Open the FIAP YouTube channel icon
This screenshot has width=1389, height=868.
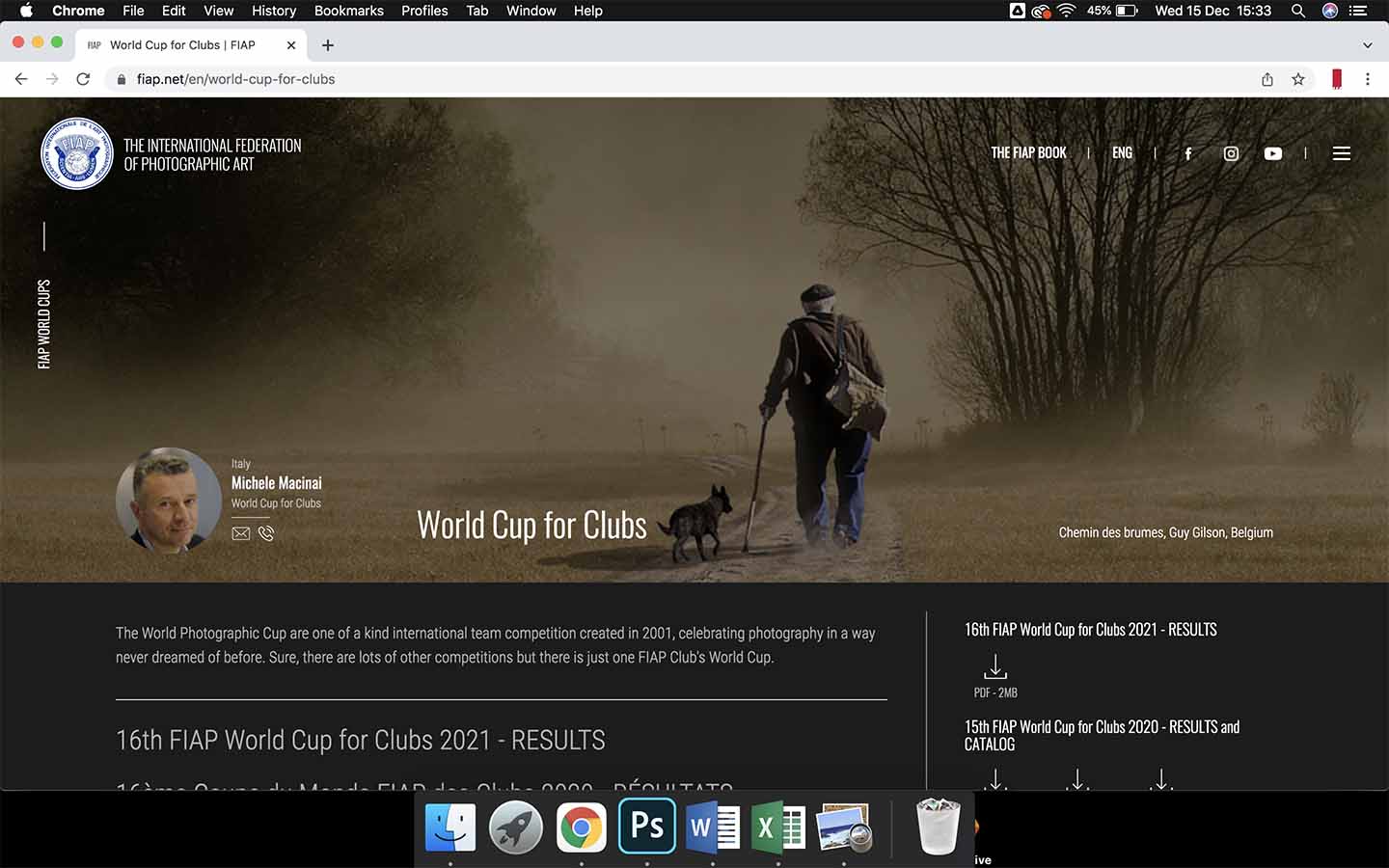(1273, 153)
